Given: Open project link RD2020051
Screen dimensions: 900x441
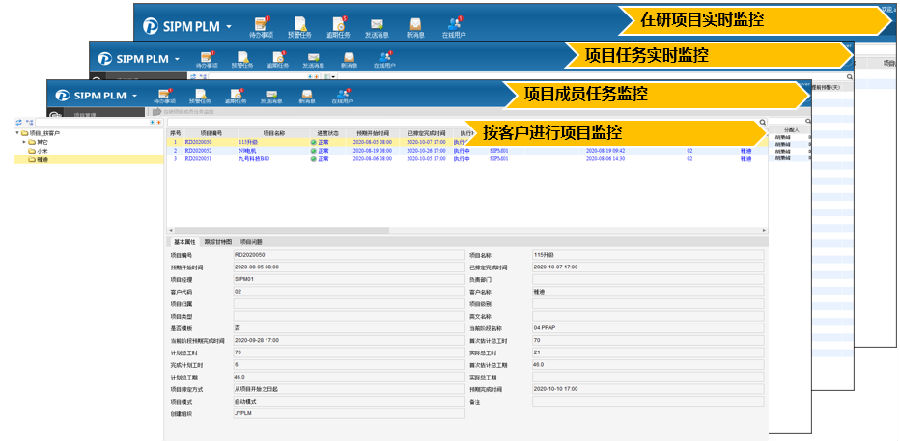Looking at the screenshot, I should click(x=198, y=158).
